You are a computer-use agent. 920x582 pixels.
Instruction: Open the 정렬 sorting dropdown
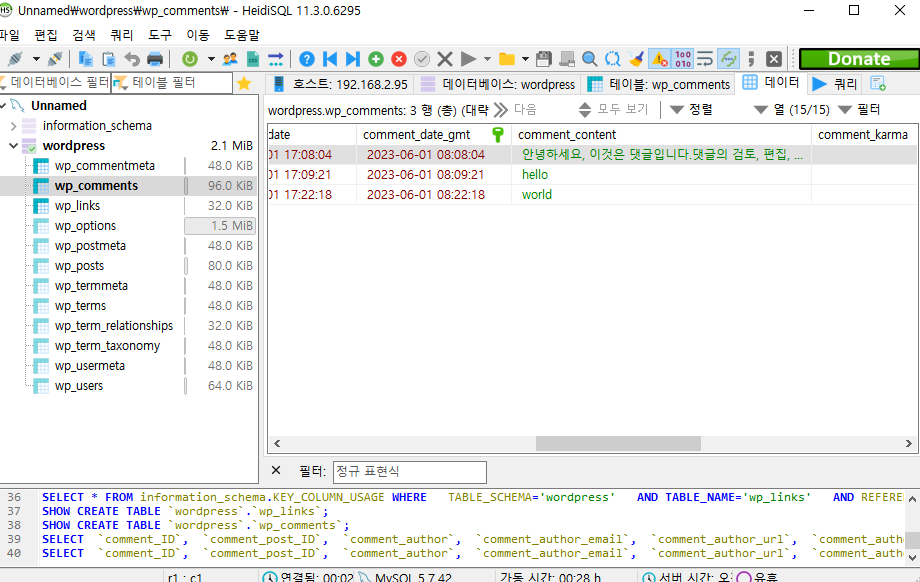[x=691, y=109]
